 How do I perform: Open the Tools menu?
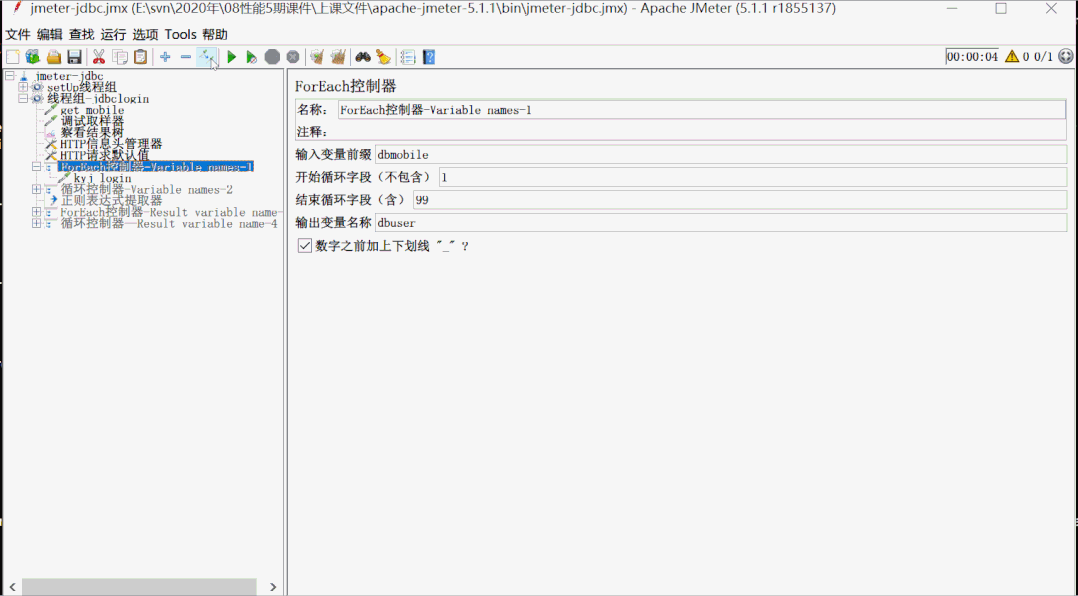pos(180,34)
